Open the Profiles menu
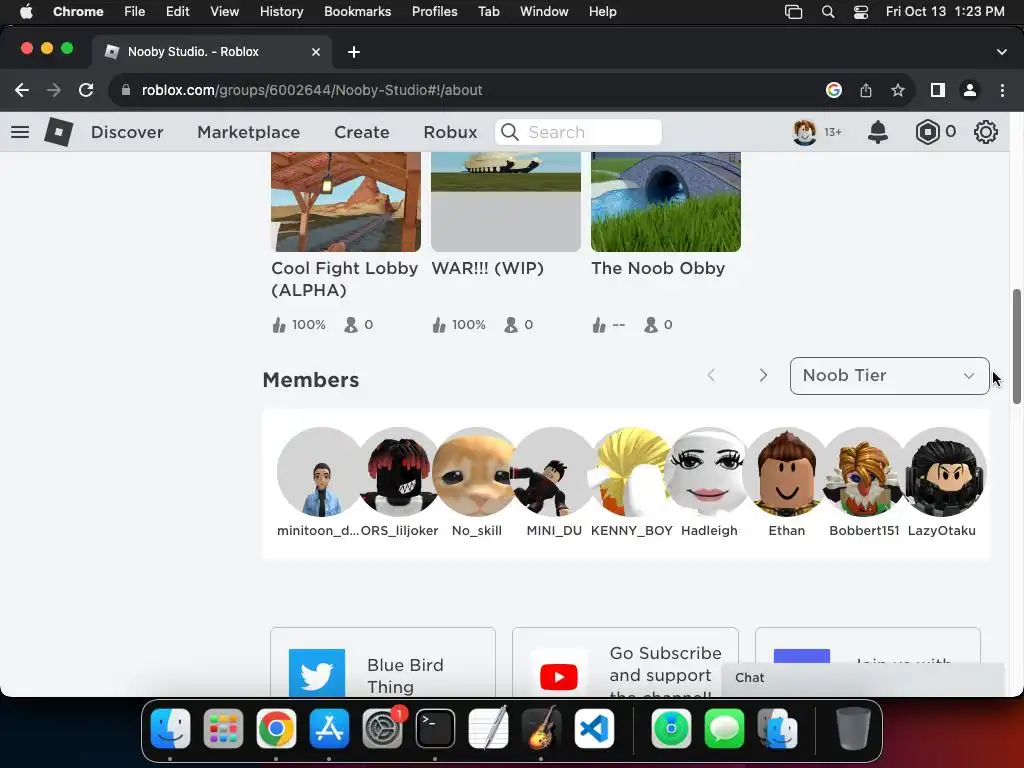Image resolution: width=1024 pixels, height=768 pixels. (x=434, y=12)
